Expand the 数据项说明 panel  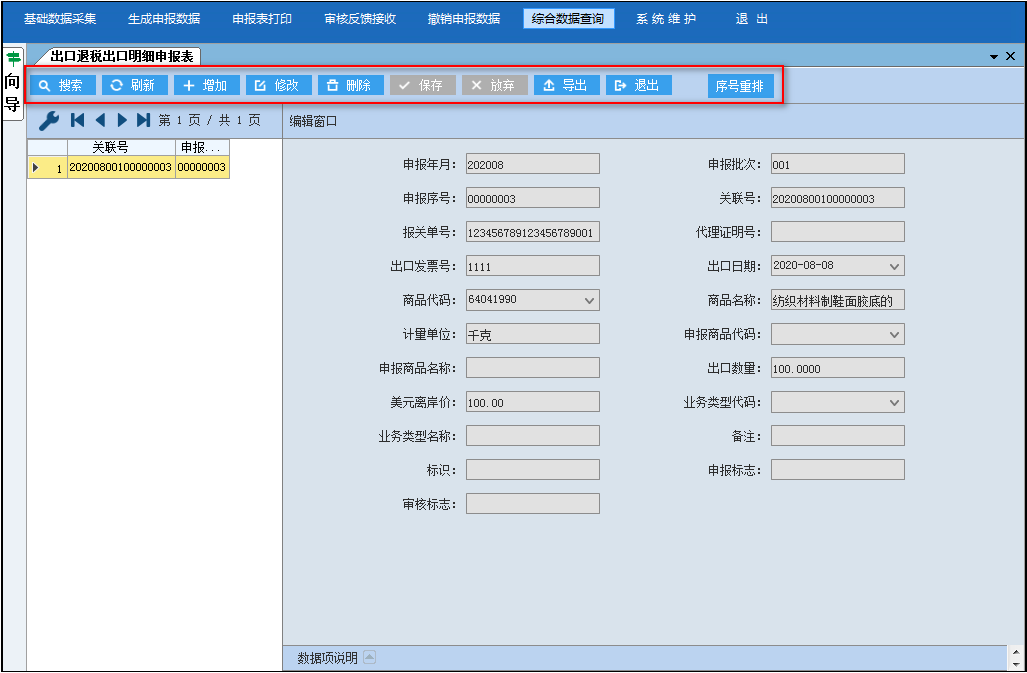(x=369, y=657)
